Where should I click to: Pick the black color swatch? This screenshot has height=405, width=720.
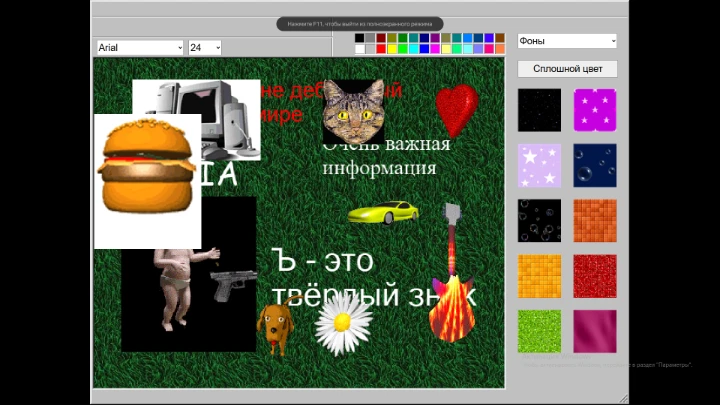click(x=360, y=38)
